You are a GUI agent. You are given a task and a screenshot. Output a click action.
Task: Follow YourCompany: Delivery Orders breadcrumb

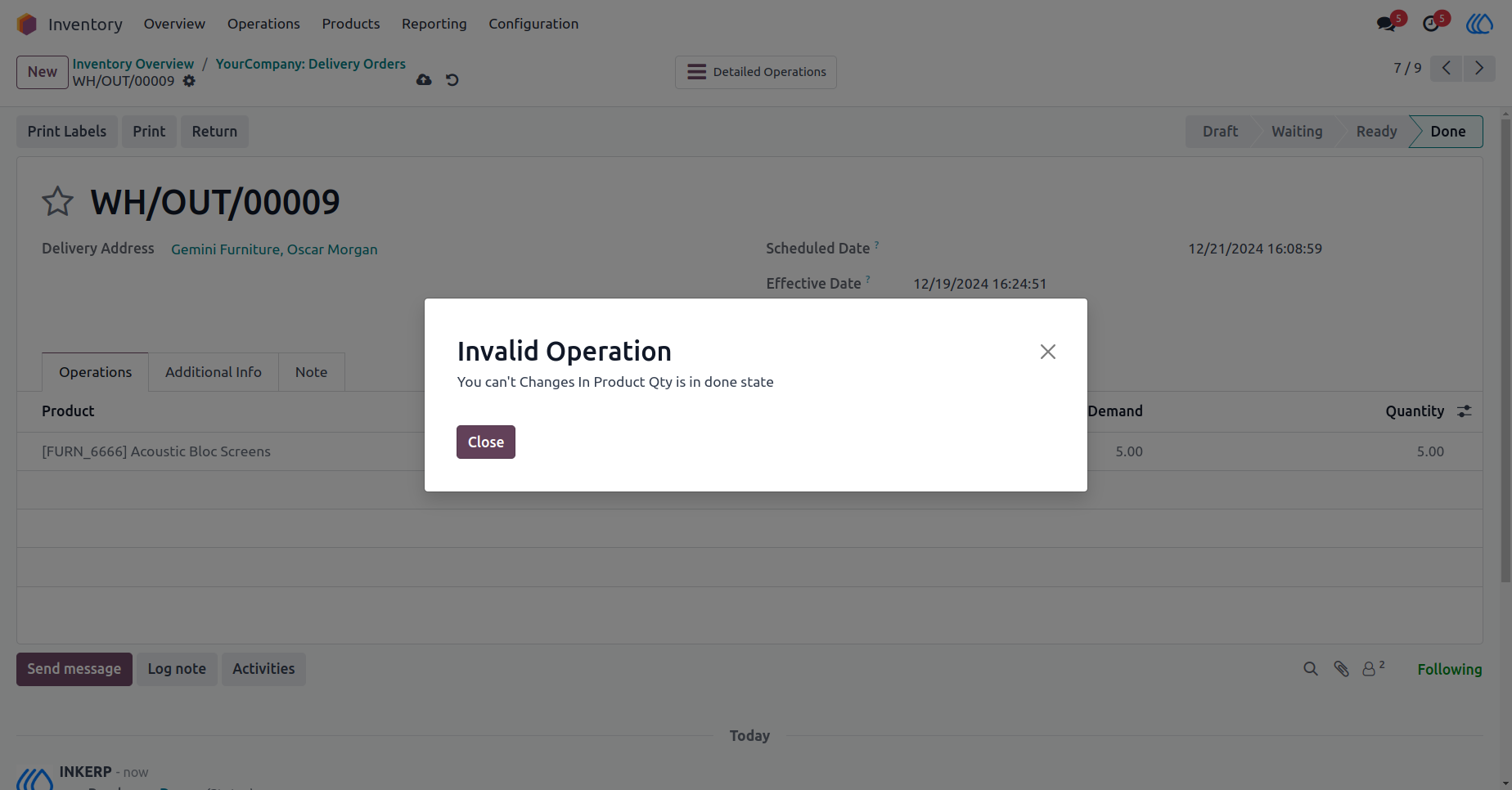point(311,64)
